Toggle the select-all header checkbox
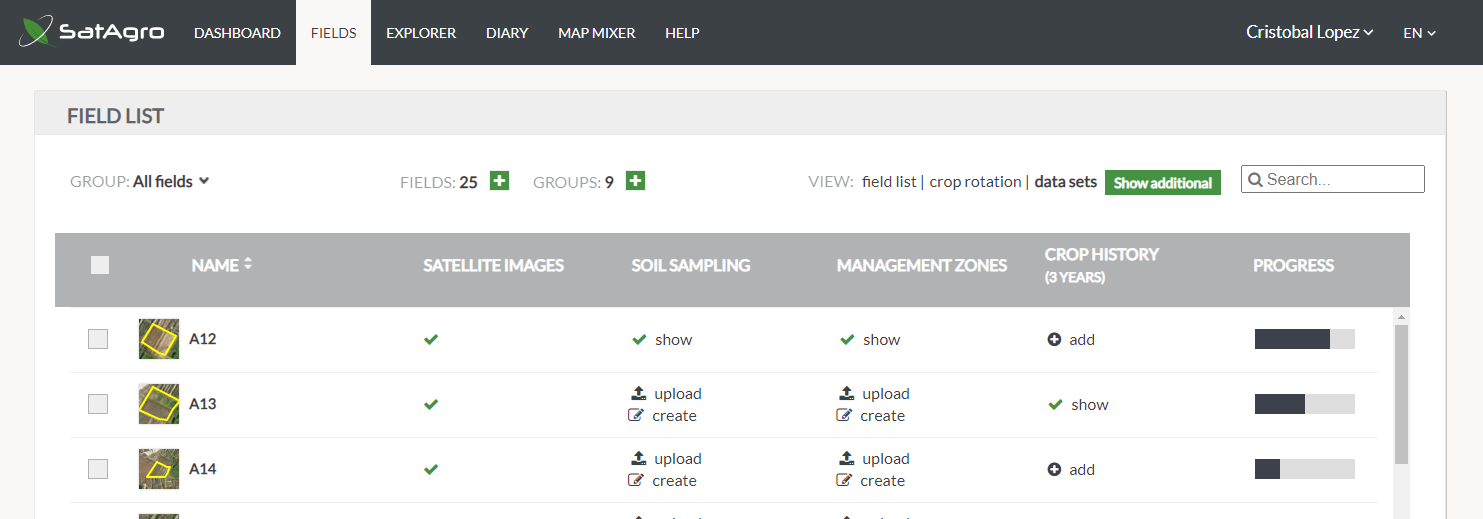The width and height of the screenshot is (1483, 519). pos(100,265)
